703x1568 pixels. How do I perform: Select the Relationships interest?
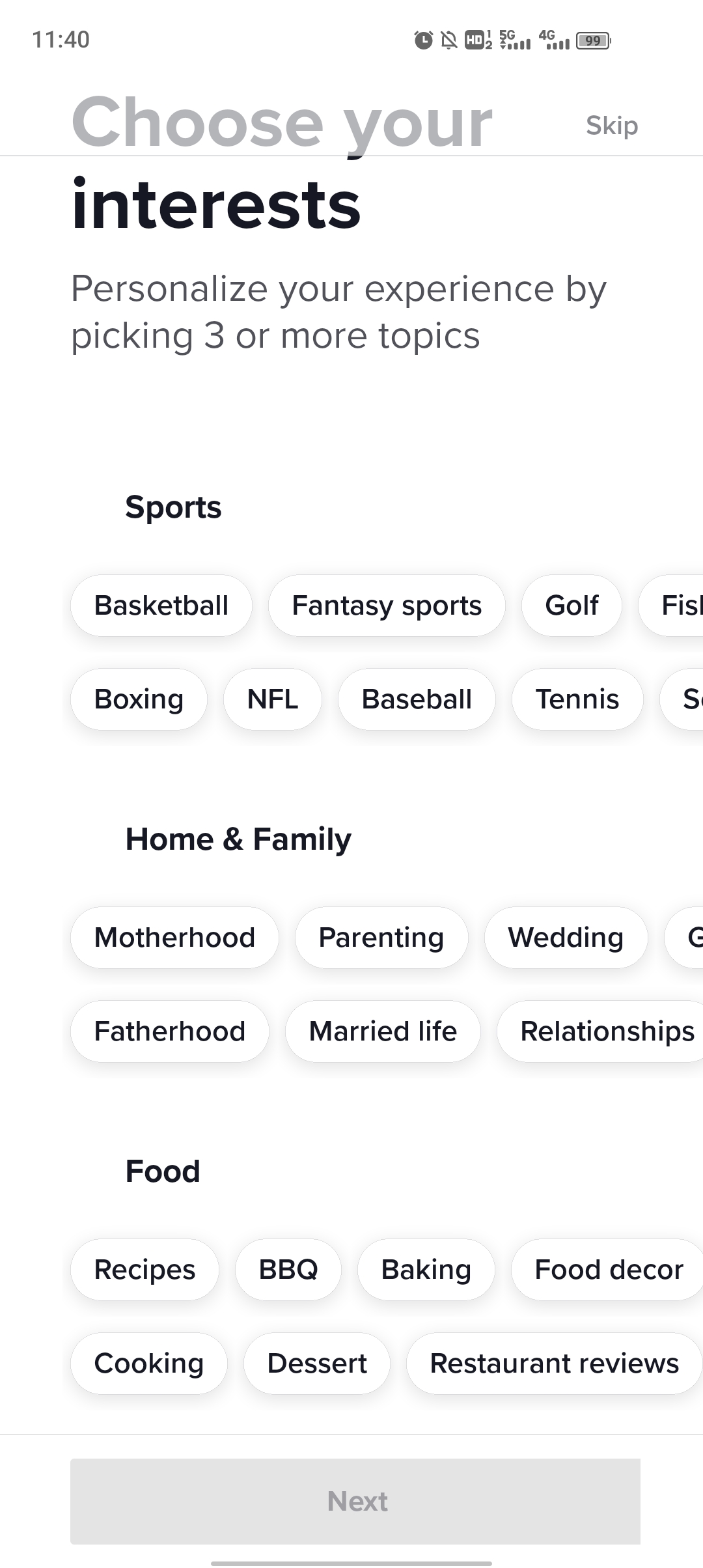tap(600, 1031)
